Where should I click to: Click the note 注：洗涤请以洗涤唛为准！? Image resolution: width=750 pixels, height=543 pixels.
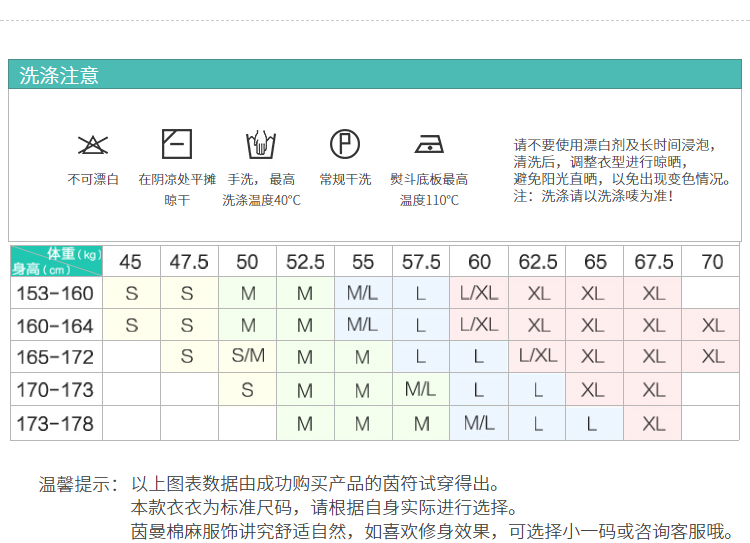tap(594, 196)
